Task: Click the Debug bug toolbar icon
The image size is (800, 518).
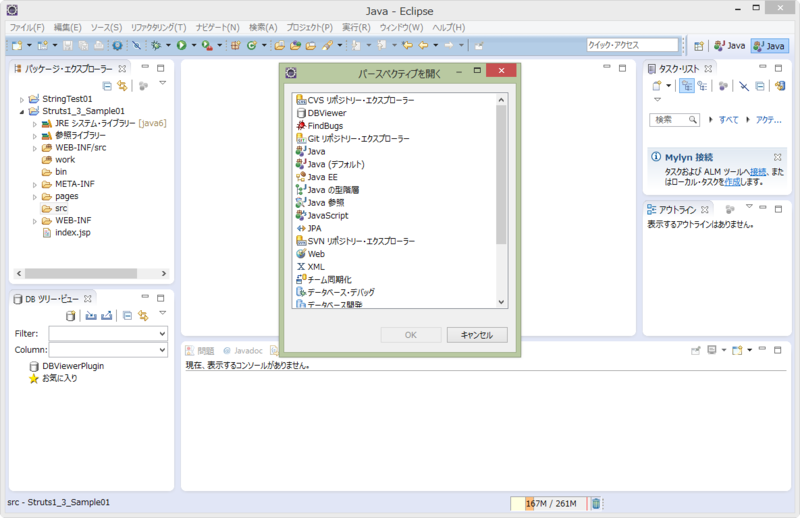Action: [156, 45]
